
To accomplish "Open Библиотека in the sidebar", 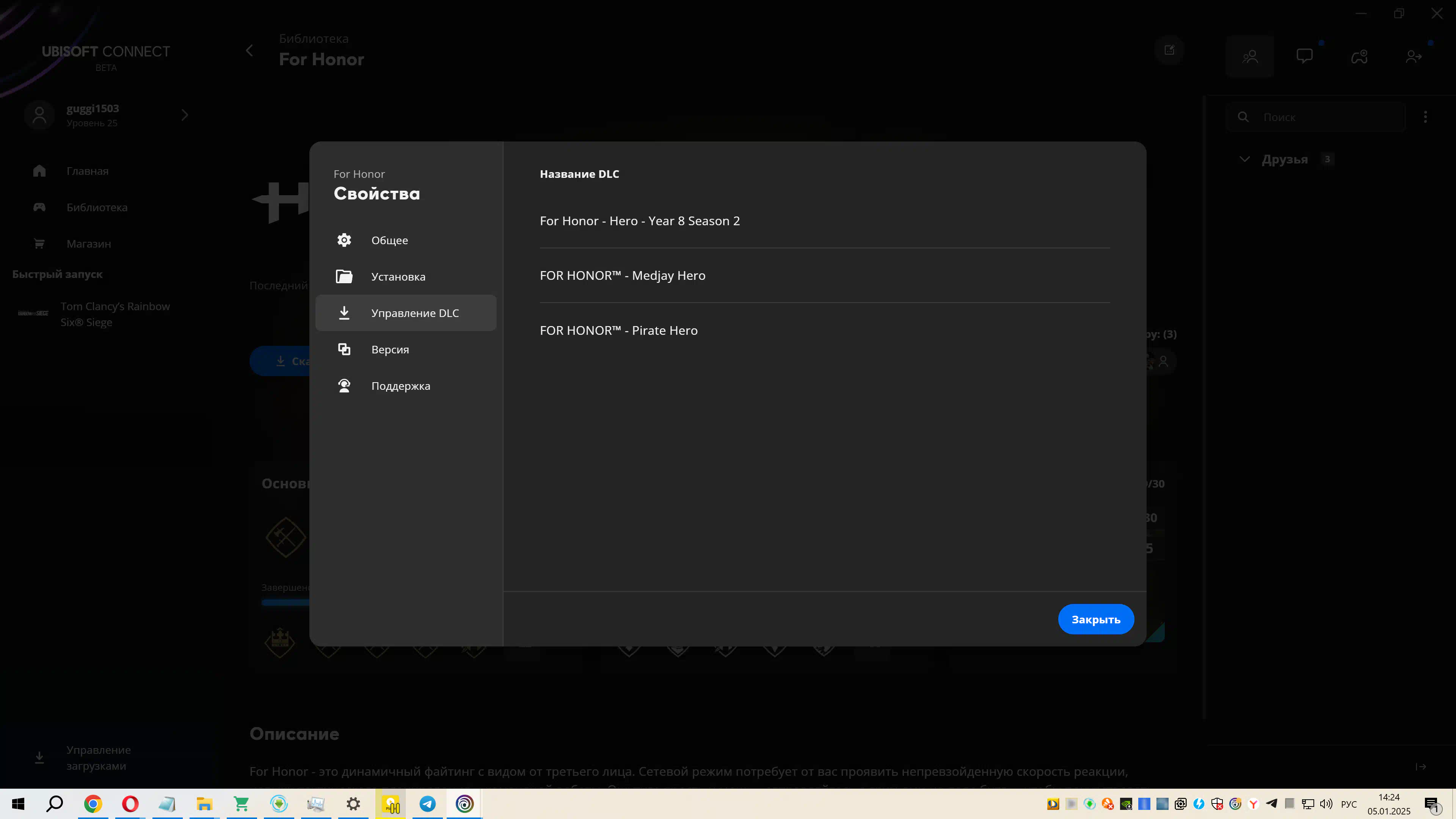I will pos(97,207).
